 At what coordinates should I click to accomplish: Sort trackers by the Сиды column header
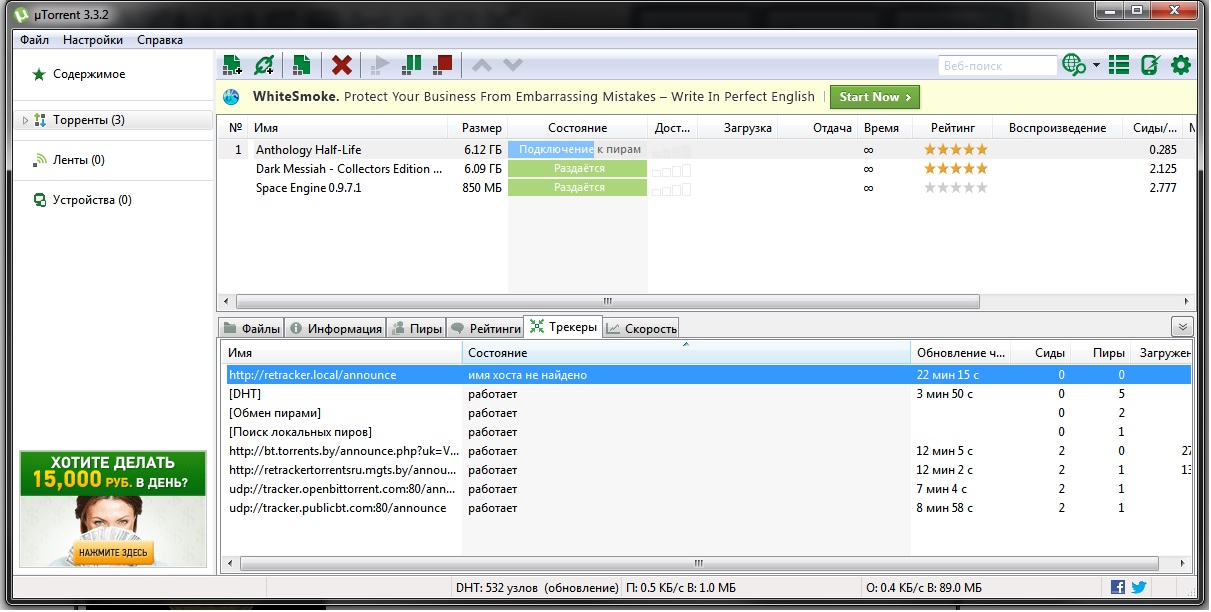pyautogui.click(x=1040, y=353)
